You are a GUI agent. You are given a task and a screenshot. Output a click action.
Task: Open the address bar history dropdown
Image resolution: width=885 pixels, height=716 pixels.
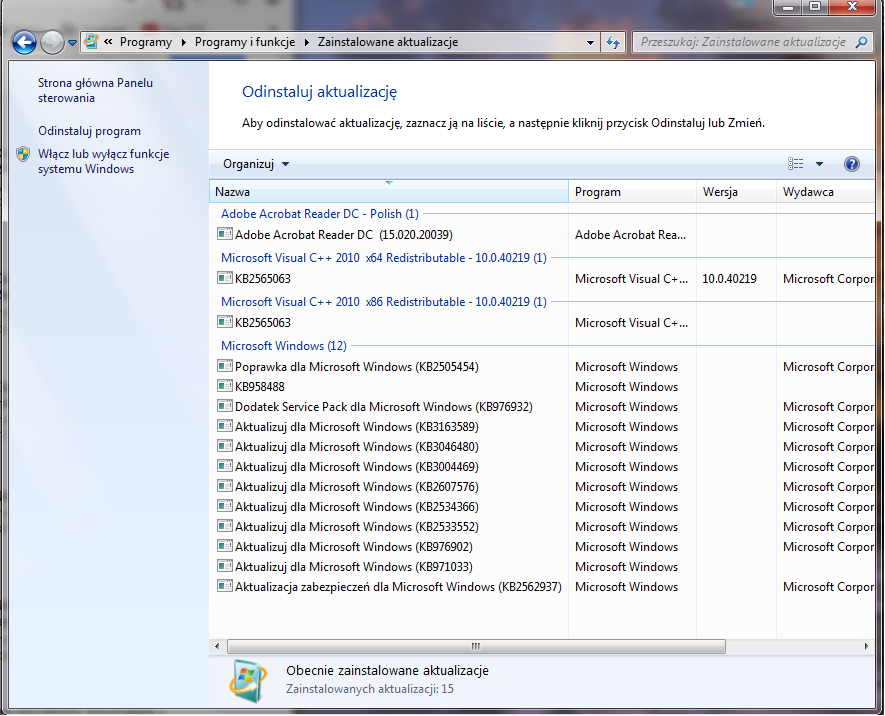(590, 43)
